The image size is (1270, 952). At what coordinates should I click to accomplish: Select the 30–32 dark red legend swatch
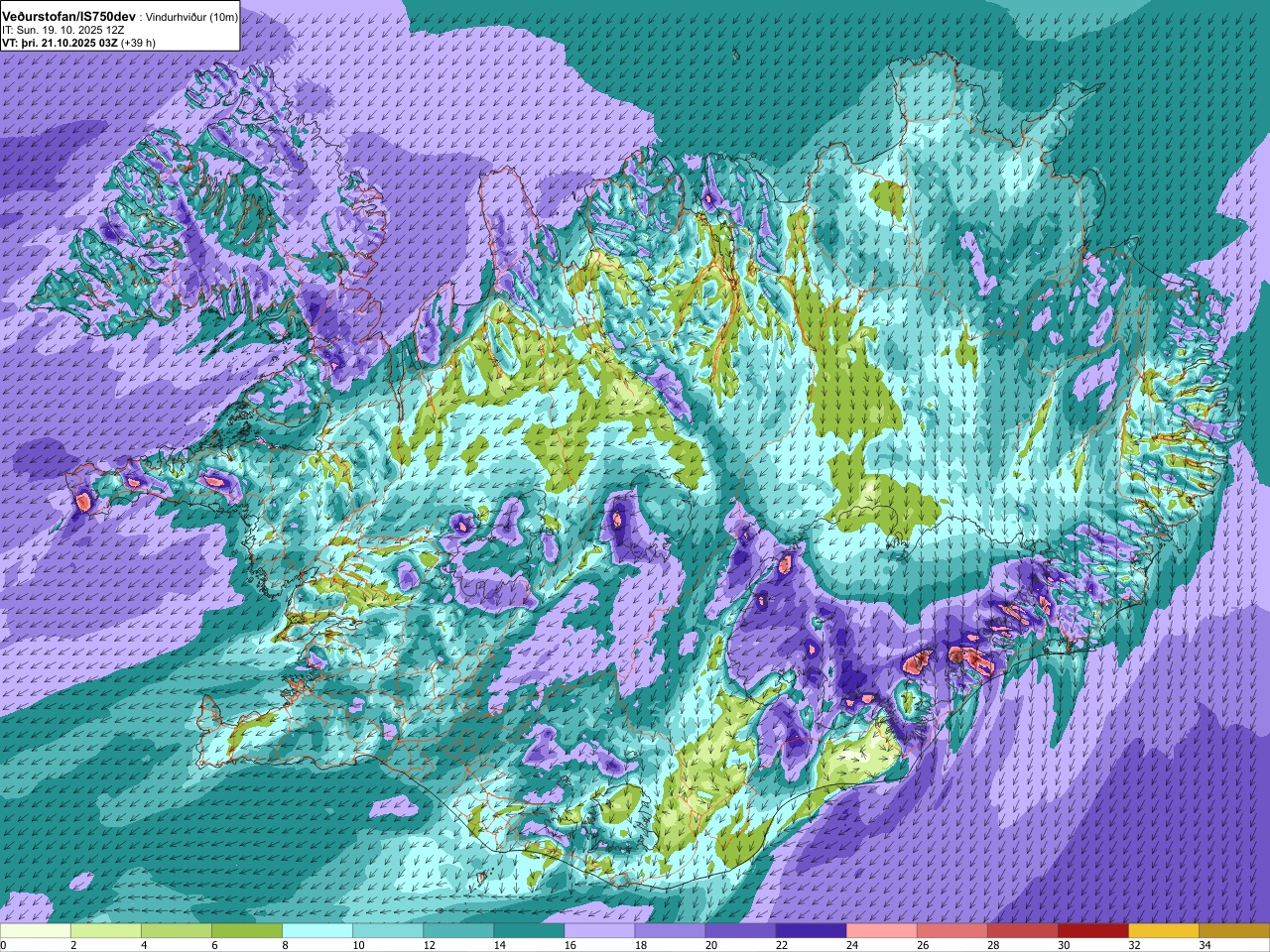[x=1092, y=931]
